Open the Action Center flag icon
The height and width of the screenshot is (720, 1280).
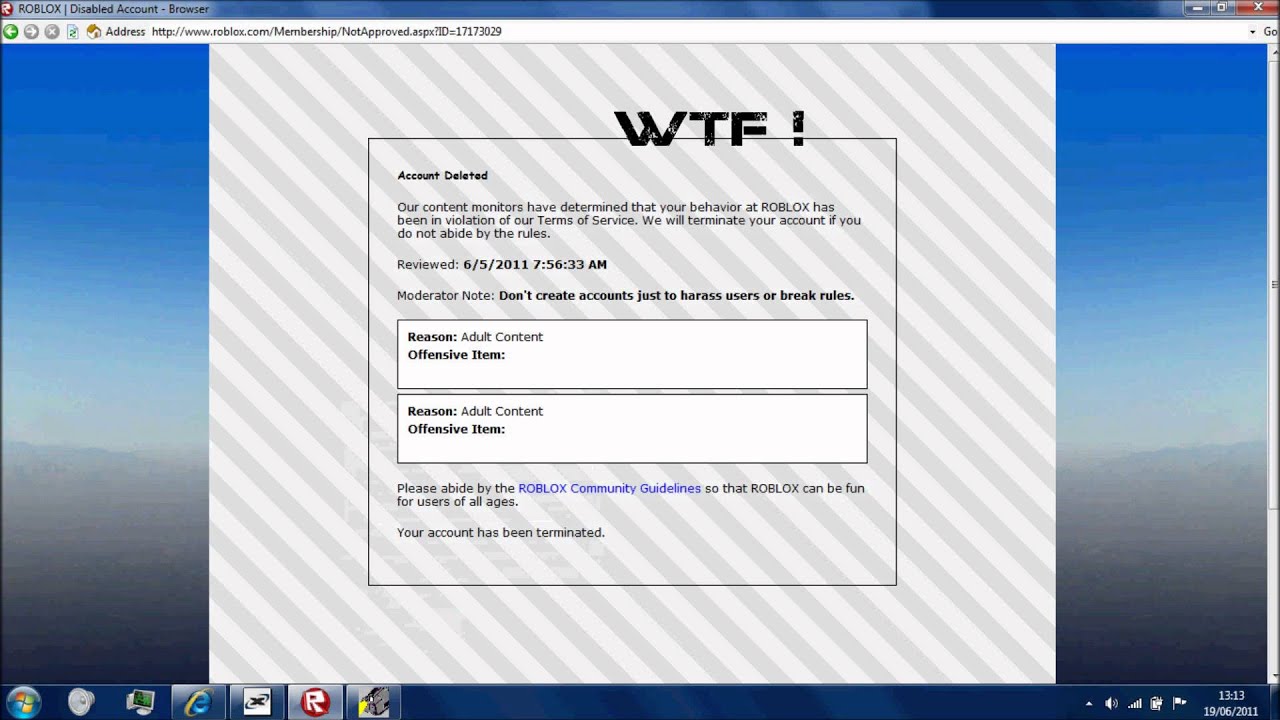pos(1179,703)
